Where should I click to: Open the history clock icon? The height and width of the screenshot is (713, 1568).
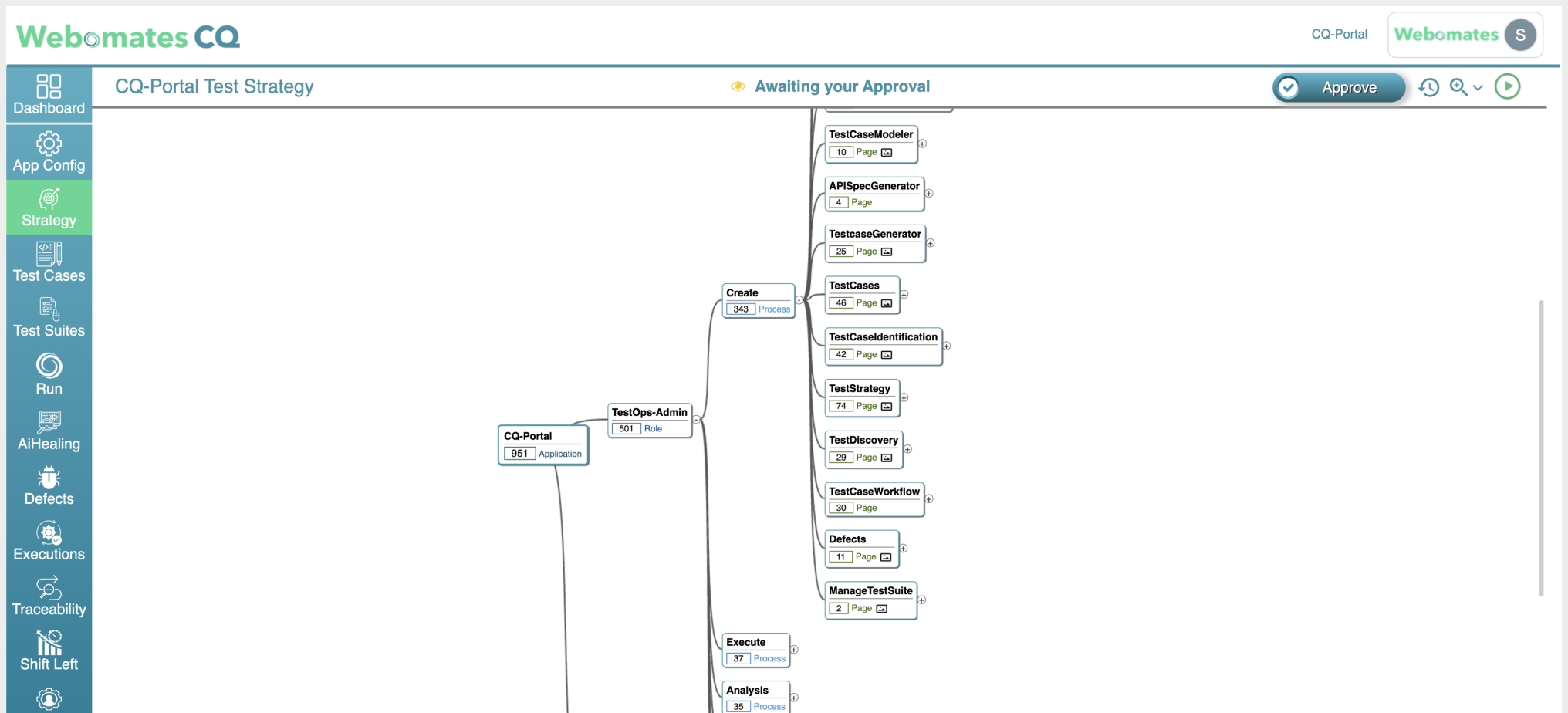[x=1429, y=87]
